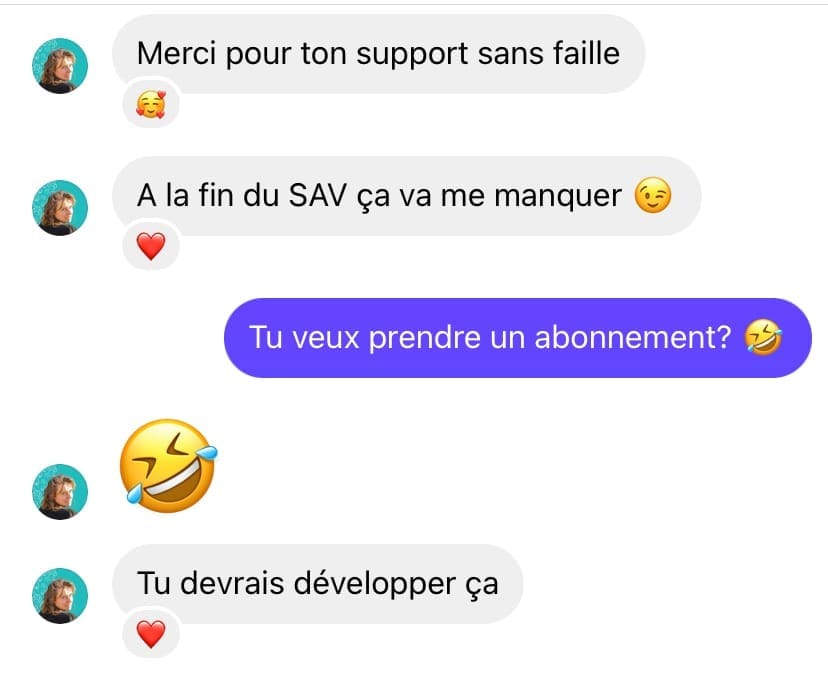Select the "Merci pour ton support sans faille" bubble
Image resolution: width=828 pixels, height=676 pixels.
tap(379, 54)
